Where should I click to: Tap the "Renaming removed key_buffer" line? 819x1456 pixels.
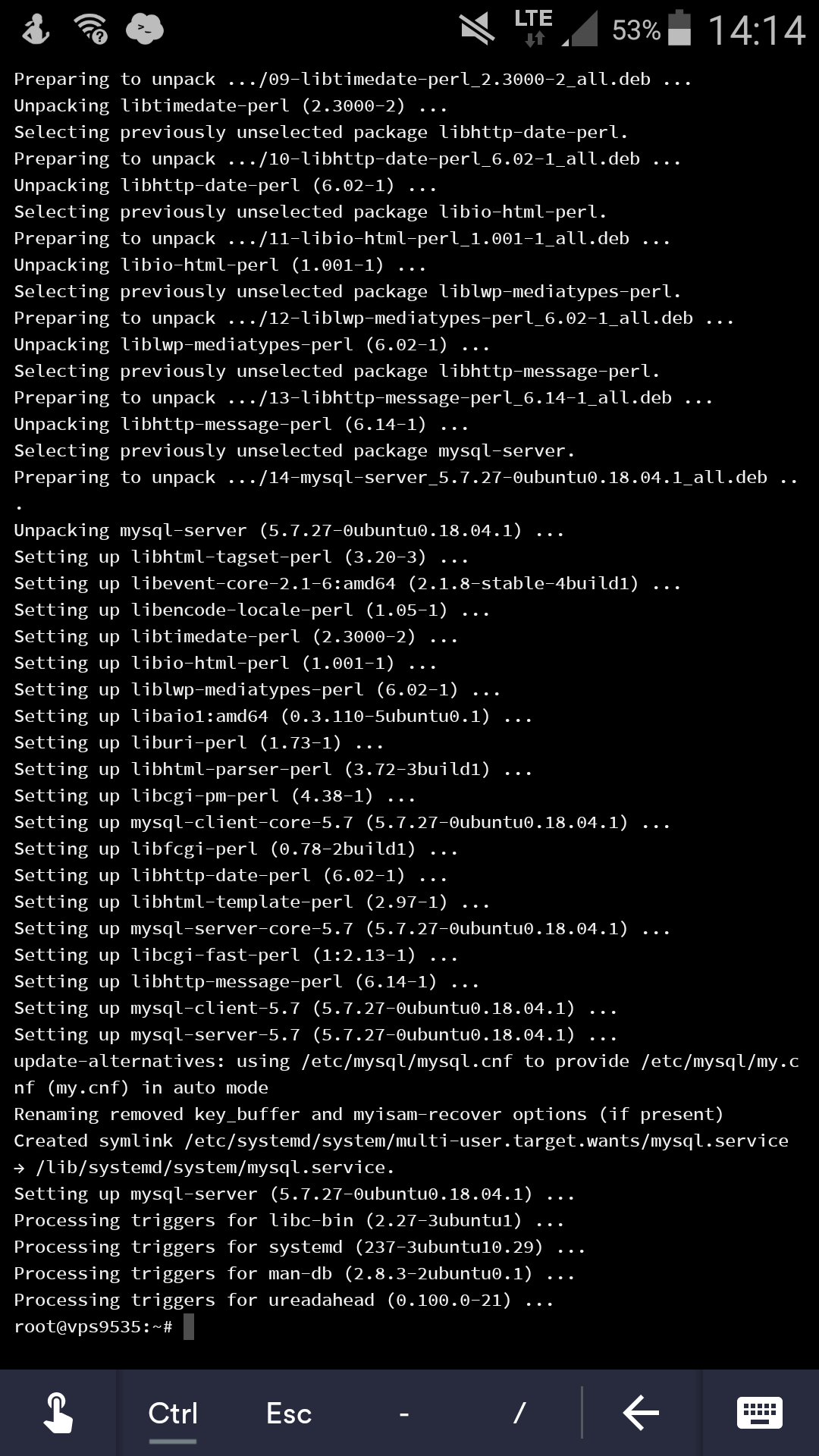pos(369,1114)
